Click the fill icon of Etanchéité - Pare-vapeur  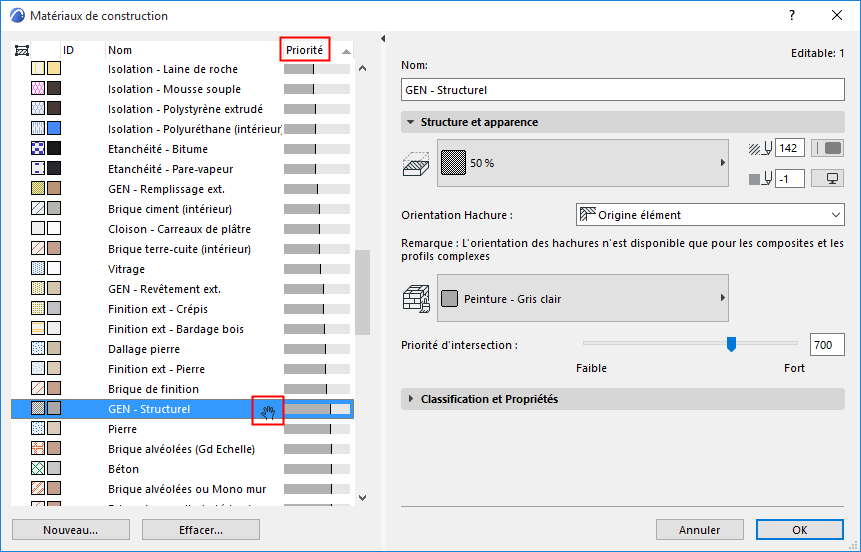[38, 169]
